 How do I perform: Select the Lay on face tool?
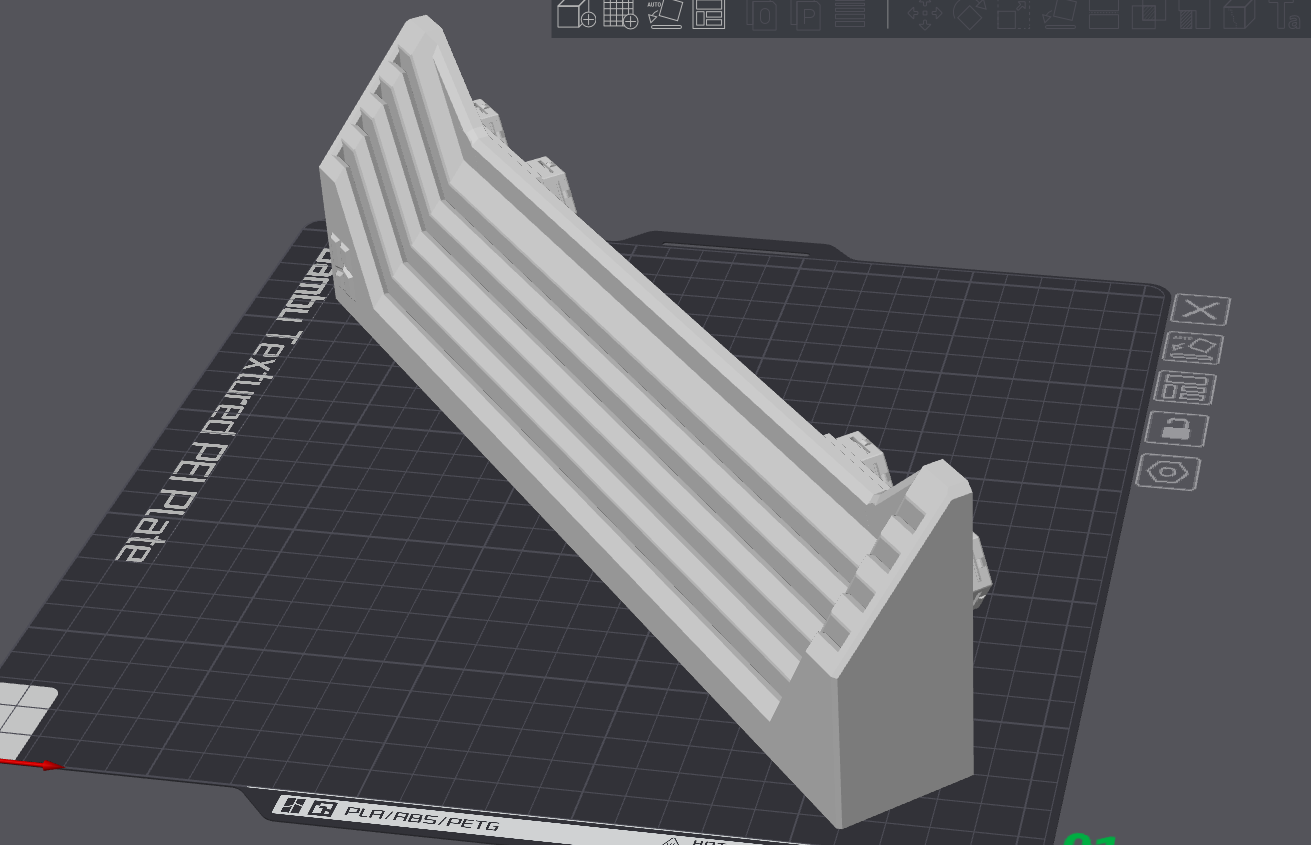1058,14
